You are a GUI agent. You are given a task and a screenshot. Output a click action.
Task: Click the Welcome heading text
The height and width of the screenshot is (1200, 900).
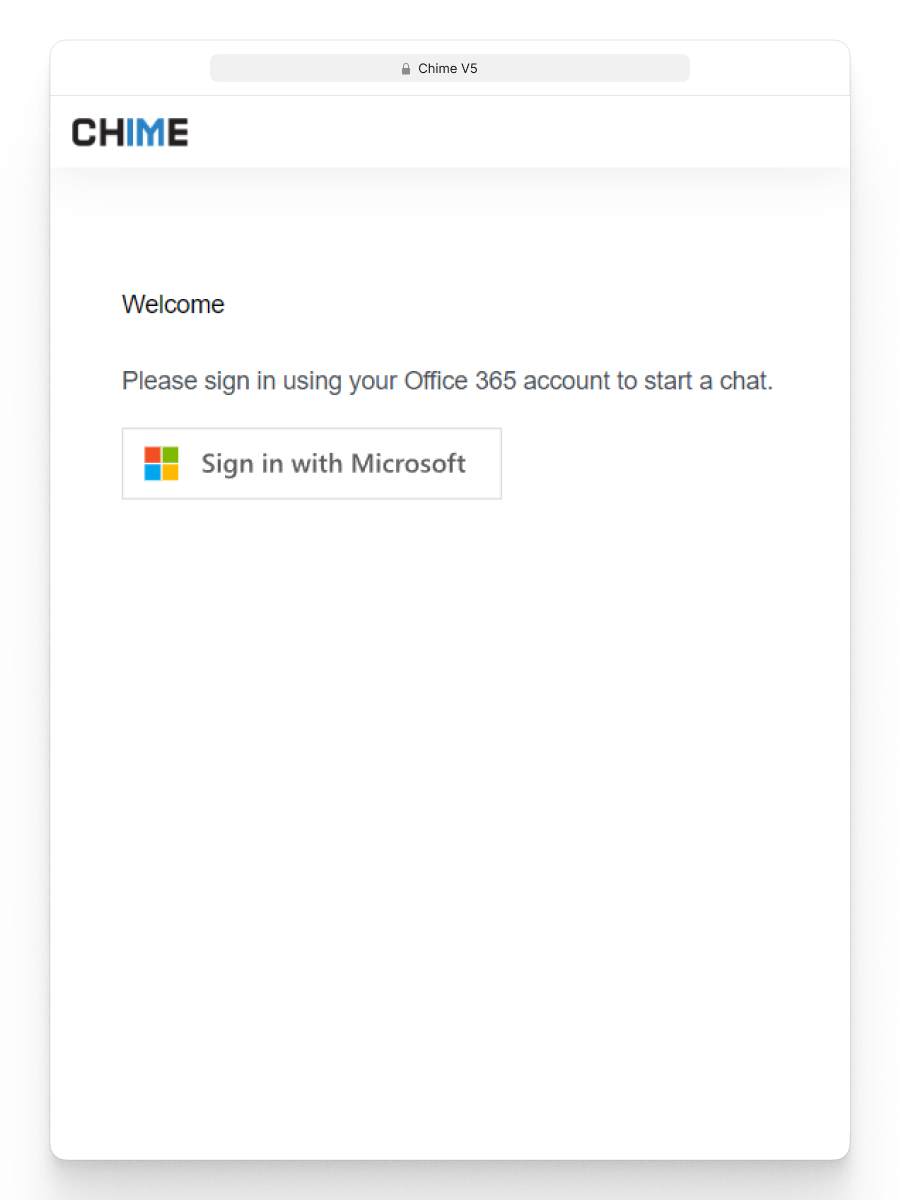point(172,304)
